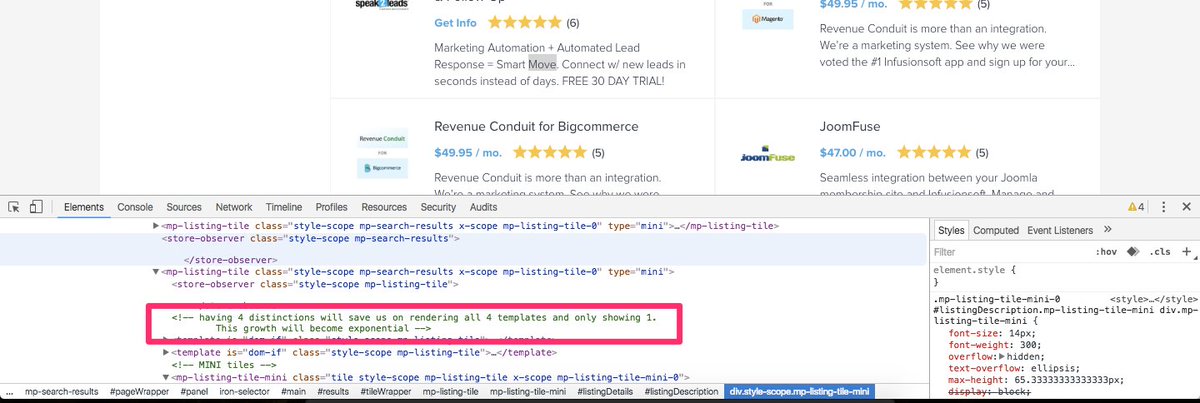Activate the inspect element picker icon

pos(14,207)
